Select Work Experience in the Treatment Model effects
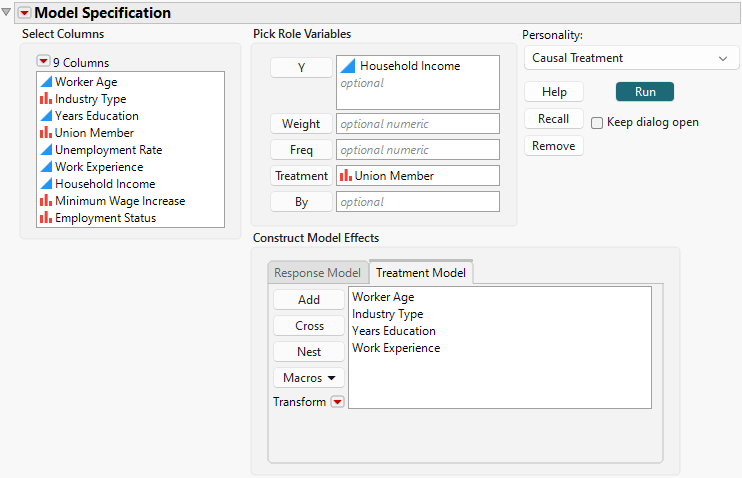This screenshot has height=478, width=742. (x=396, y=348)
